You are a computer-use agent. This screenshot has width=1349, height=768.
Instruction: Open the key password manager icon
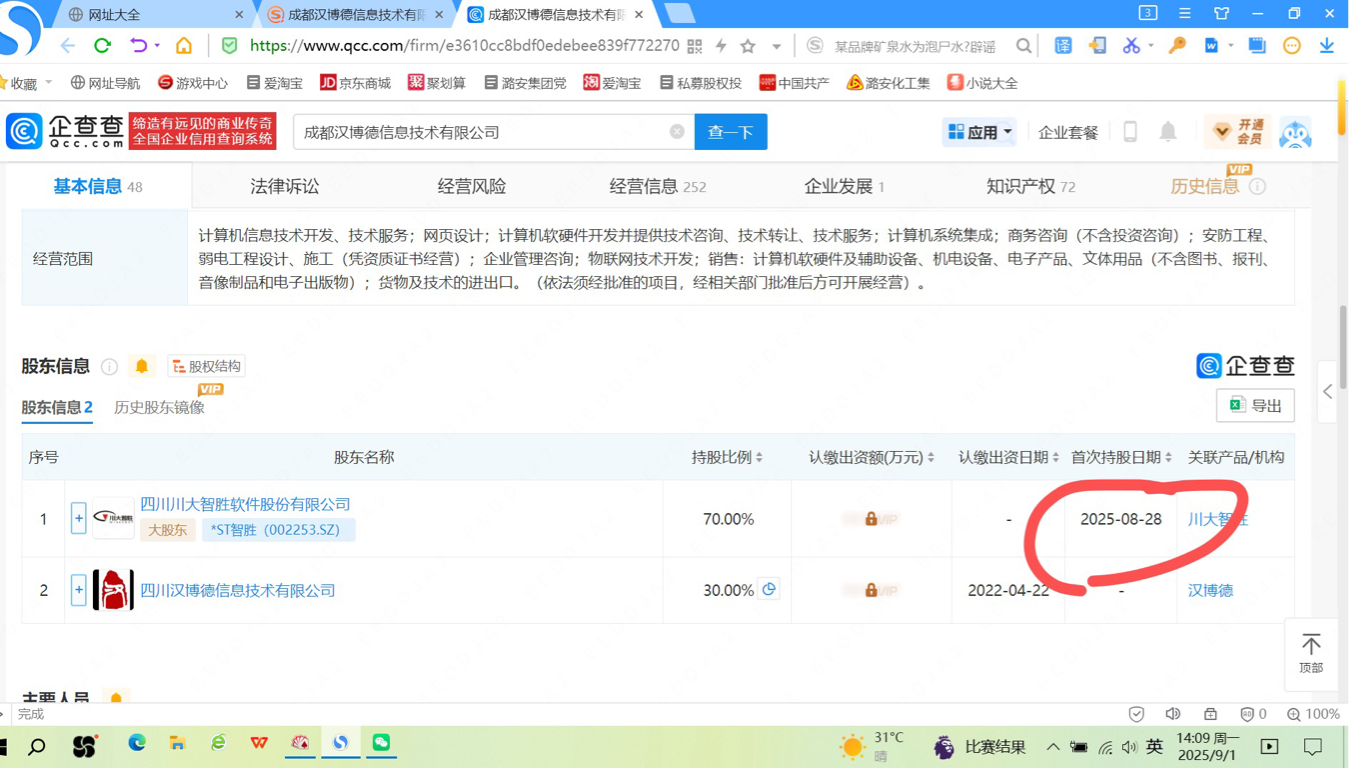click(x=1177, y=46)
